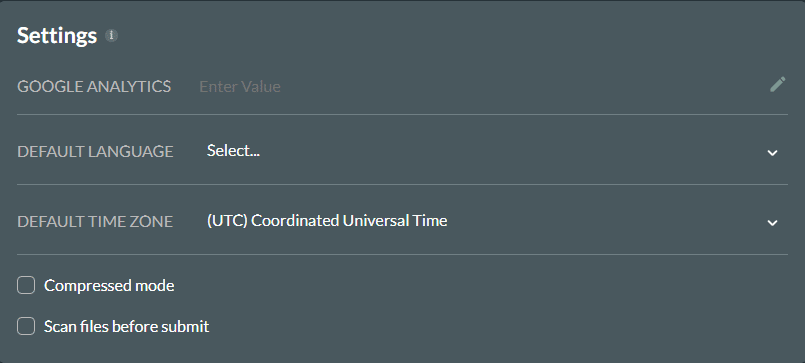Click the pencil edit icon for Google Analytics
Screen dimensions: 805x363
coord(777,85)
